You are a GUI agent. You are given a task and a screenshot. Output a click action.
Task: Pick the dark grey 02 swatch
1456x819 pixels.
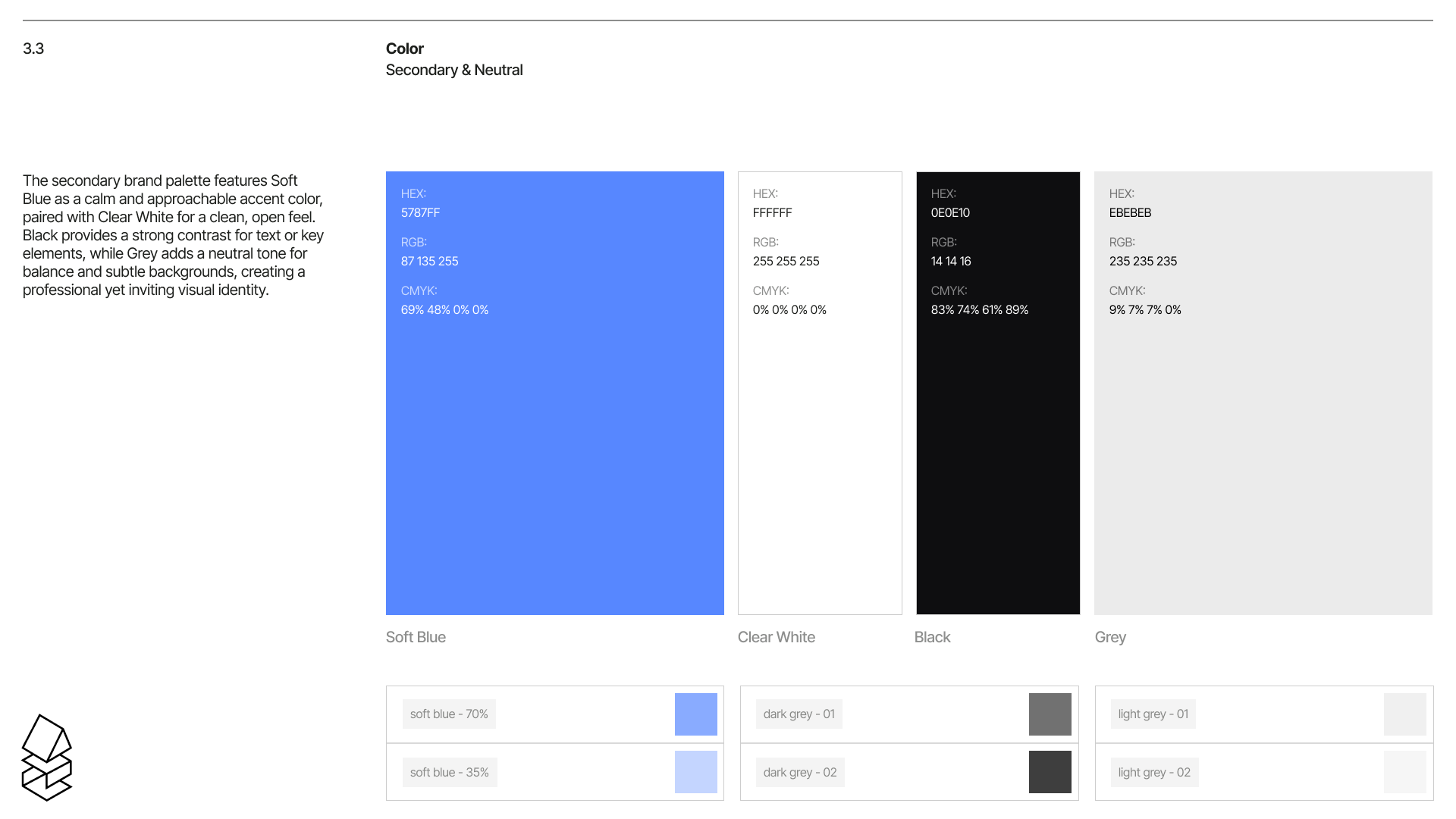coord(1050,772)
